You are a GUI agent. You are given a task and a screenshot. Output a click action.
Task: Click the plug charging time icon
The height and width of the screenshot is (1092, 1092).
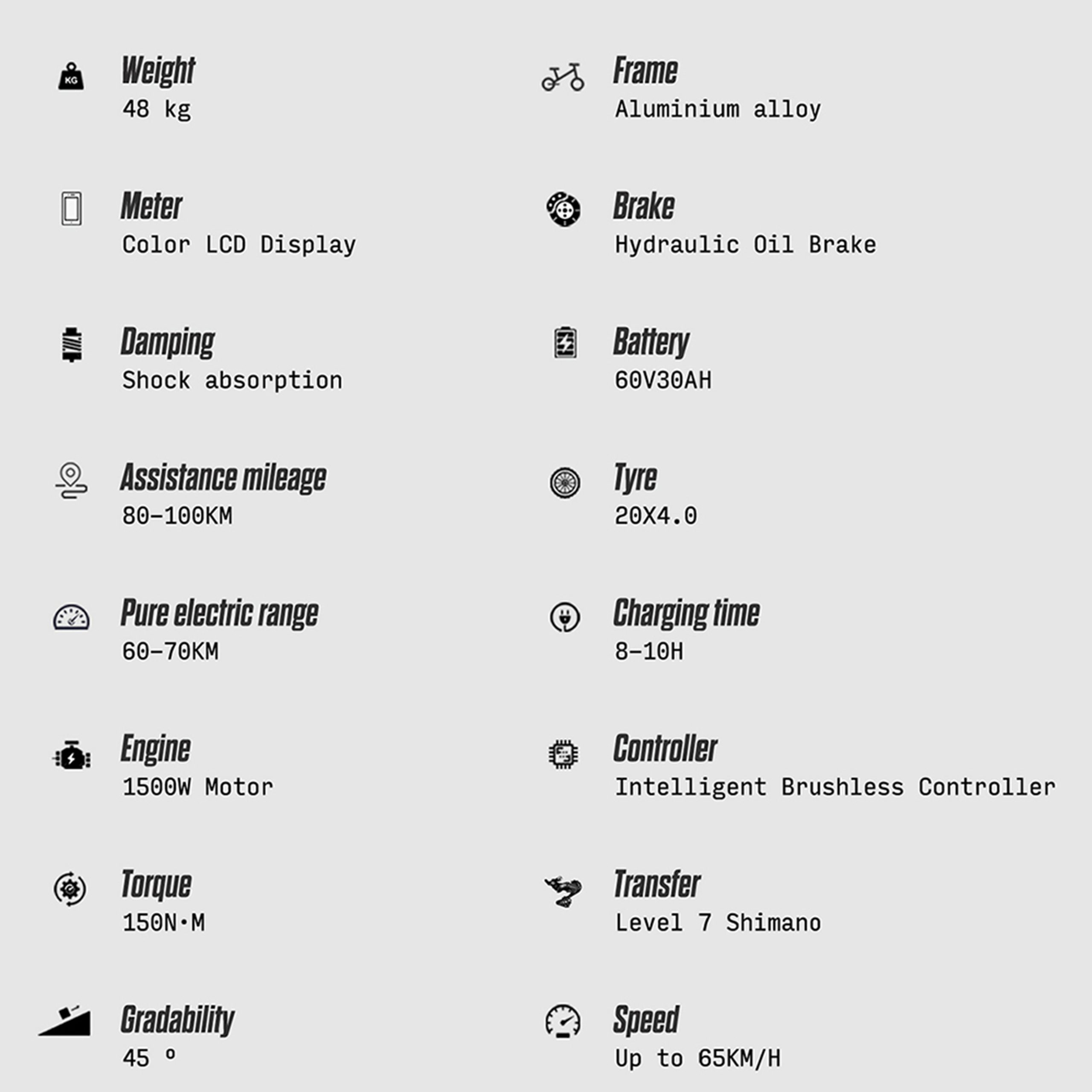(x=565, y=617)
